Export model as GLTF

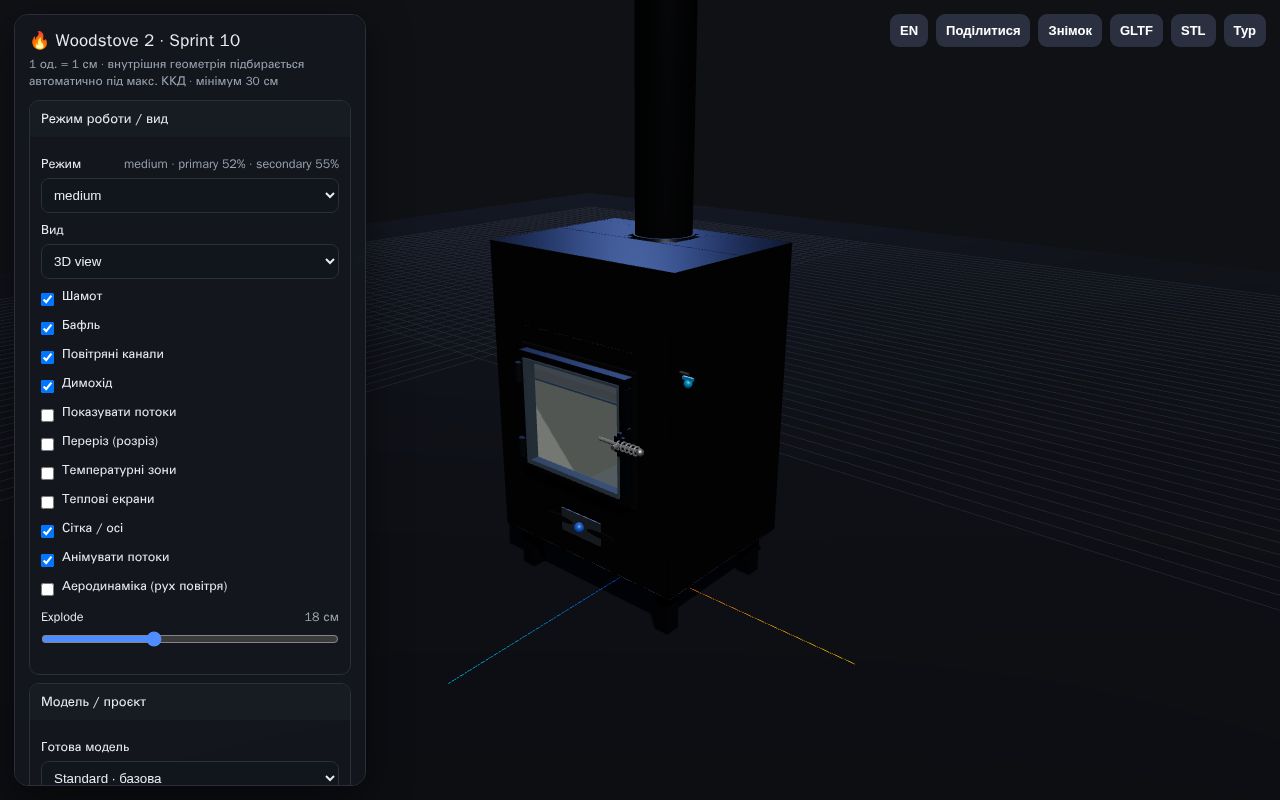tap(1136, 30)
